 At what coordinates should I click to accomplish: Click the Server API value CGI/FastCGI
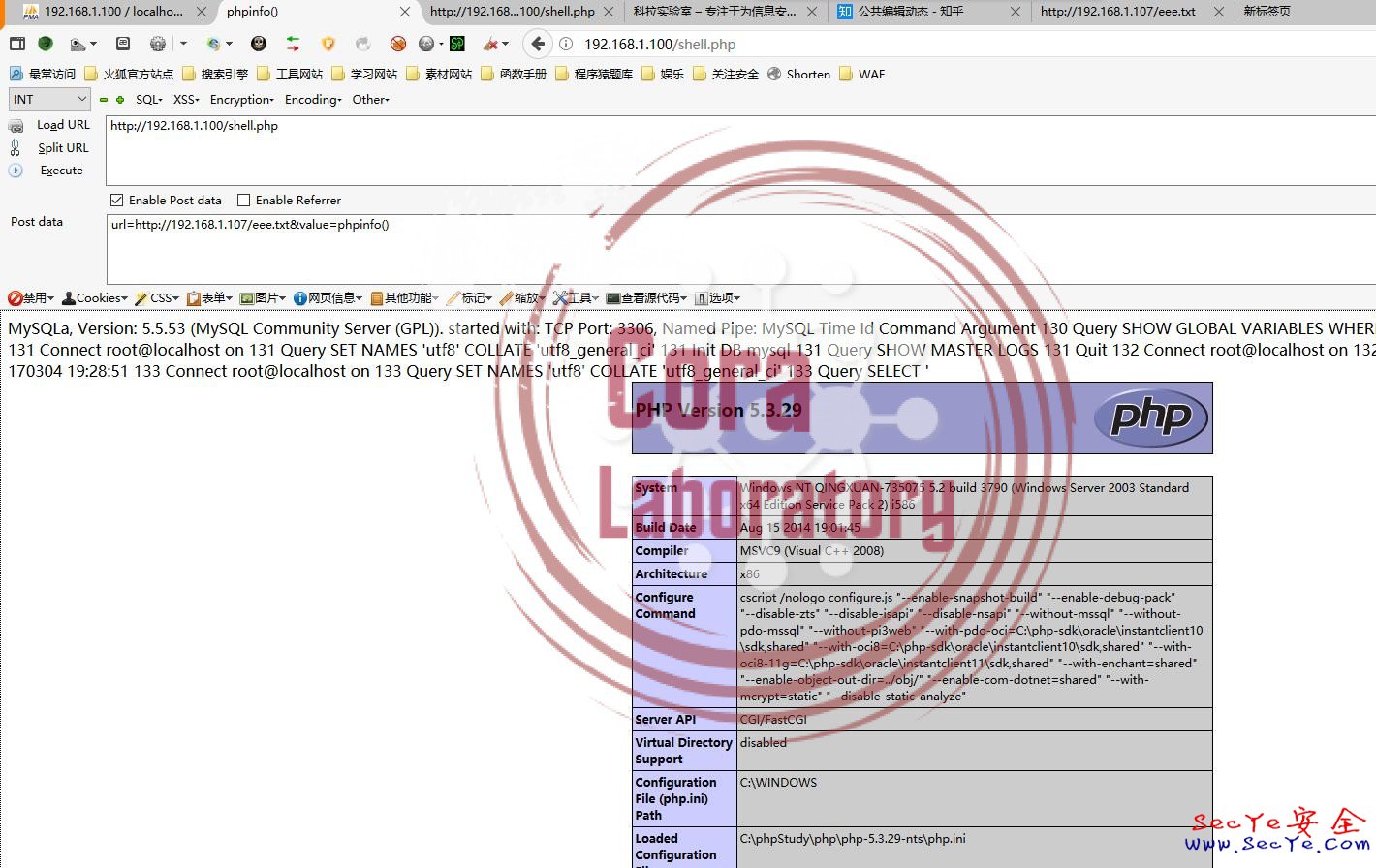773,719
